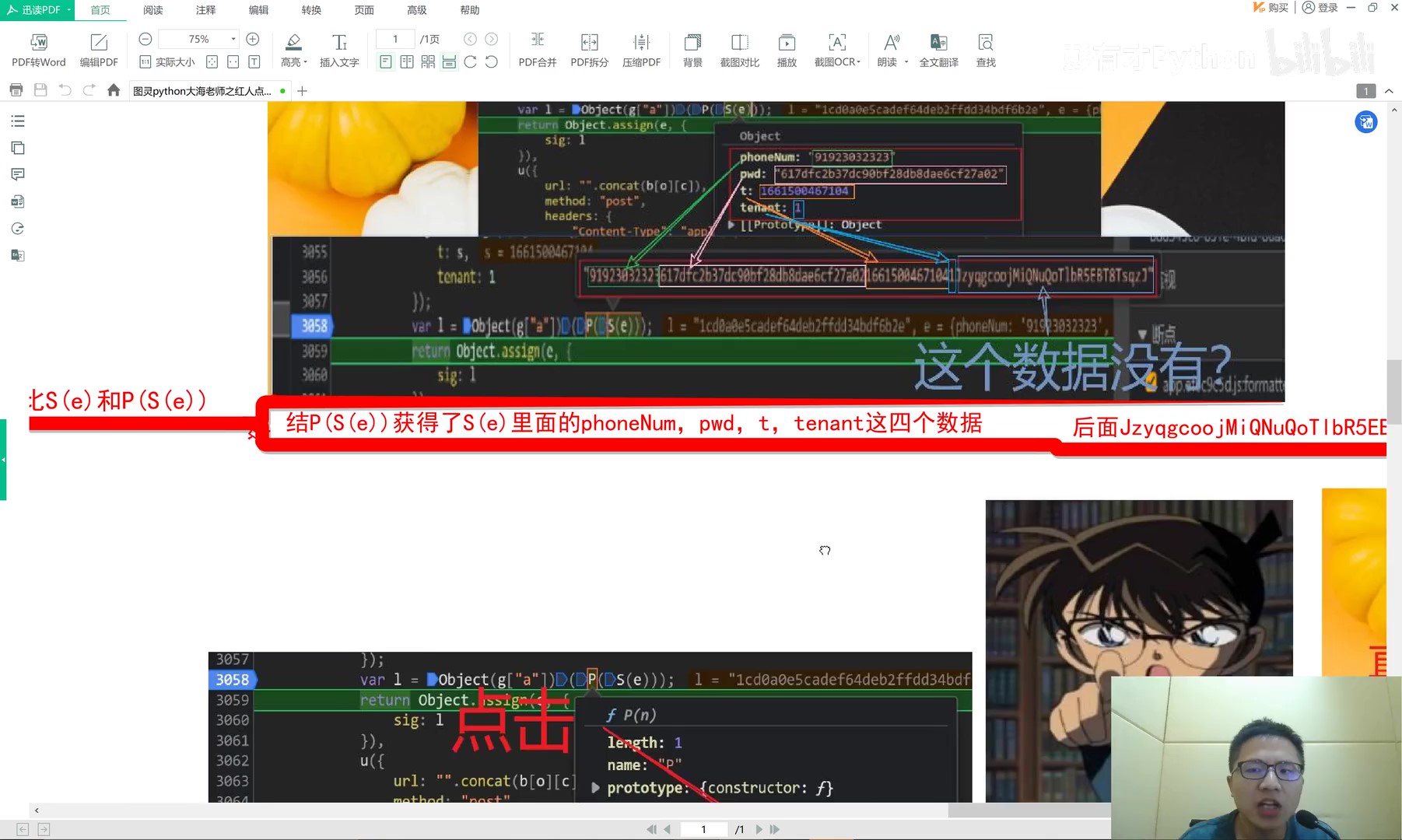Select the fit width view icon
This screenshot has width=1402, height=840.
click(233, 62)
